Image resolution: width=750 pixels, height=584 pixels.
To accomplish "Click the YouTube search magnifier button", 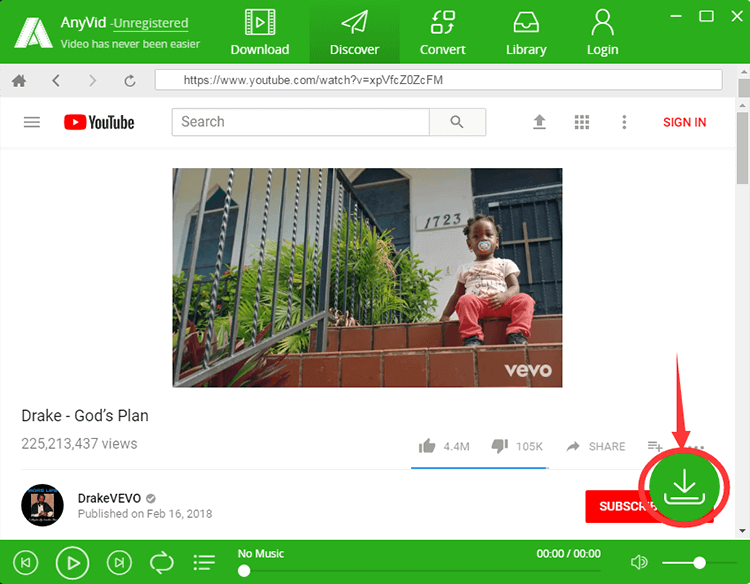I will coord(457,122).
